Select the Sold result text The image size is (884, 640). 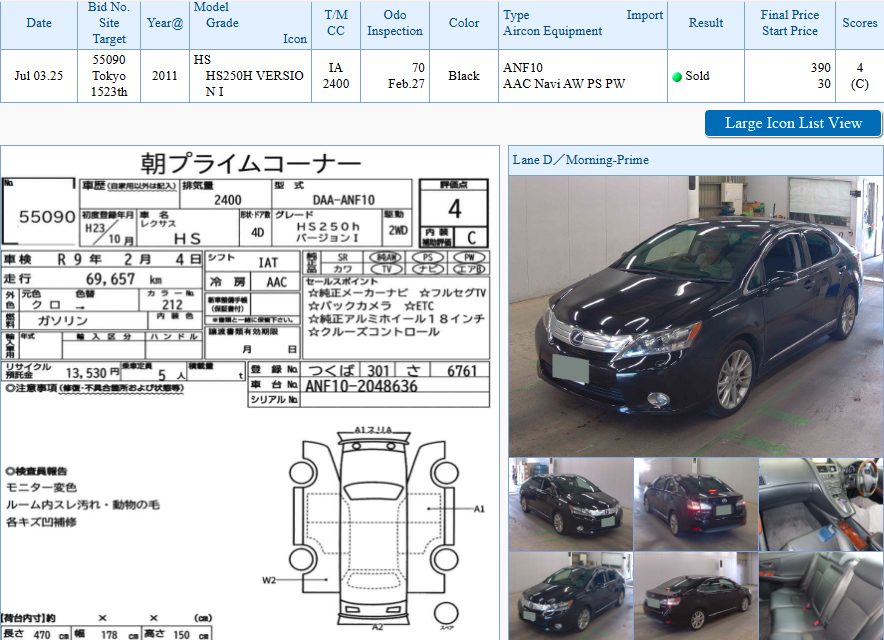697,76
